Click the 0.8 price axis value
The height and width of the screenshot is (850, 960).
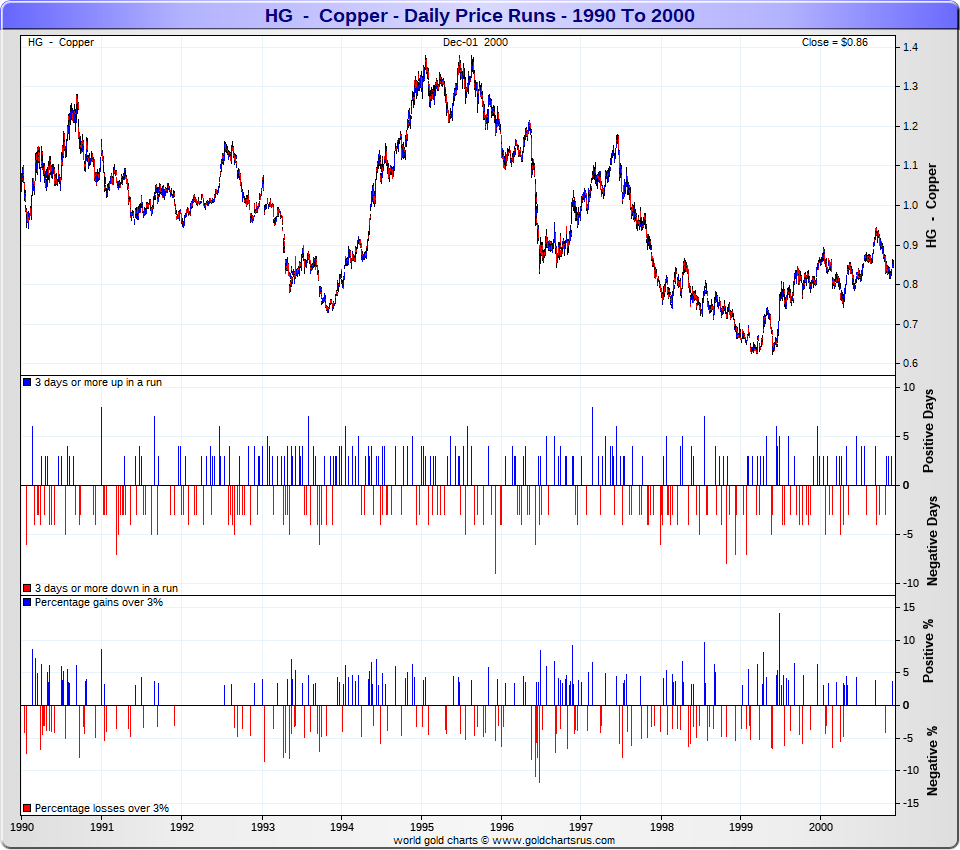[x=910, y=284]
